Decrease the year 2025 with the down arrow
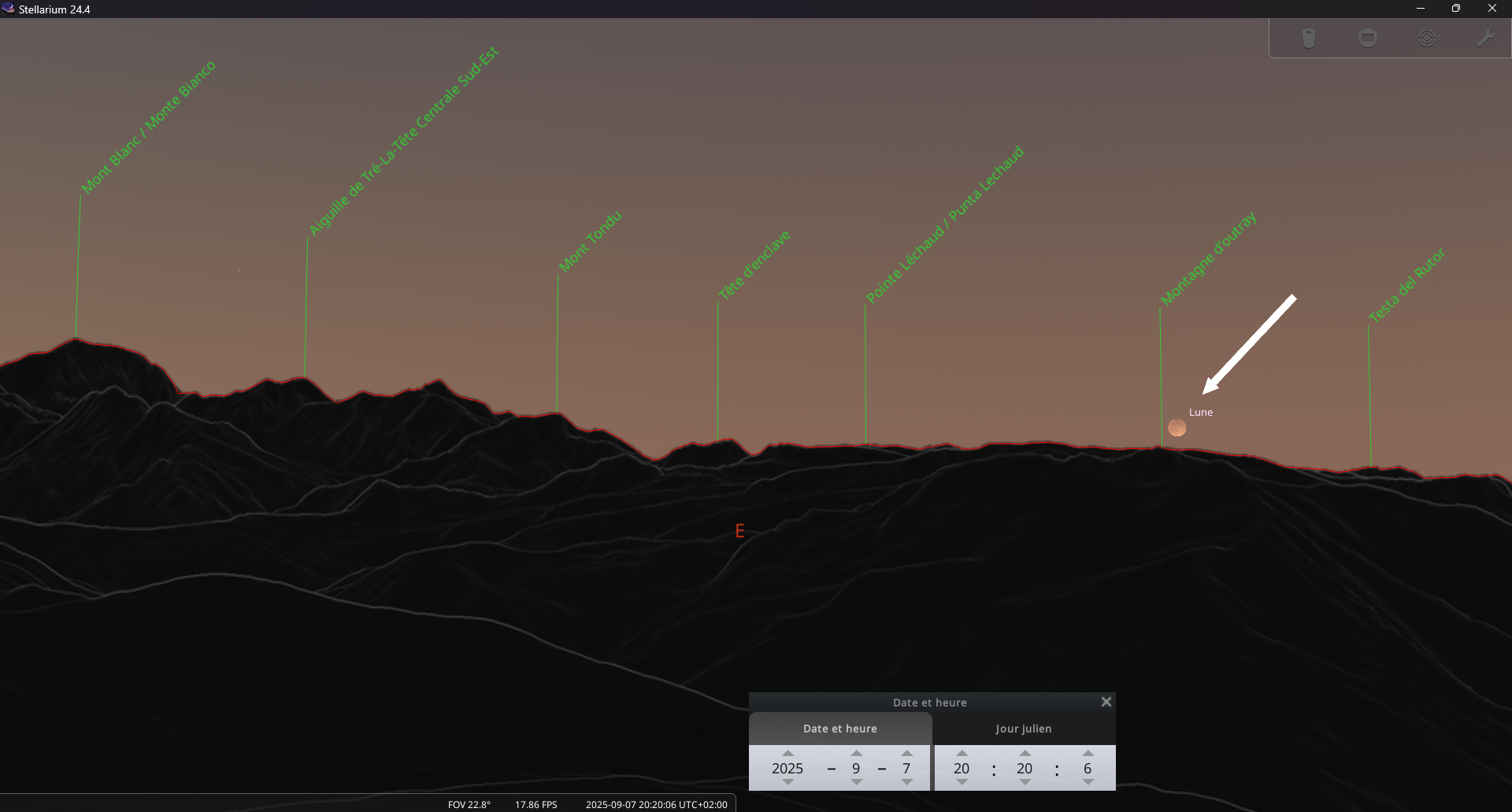The height and width of the screenshot is (812, 1512). (788, 782)
